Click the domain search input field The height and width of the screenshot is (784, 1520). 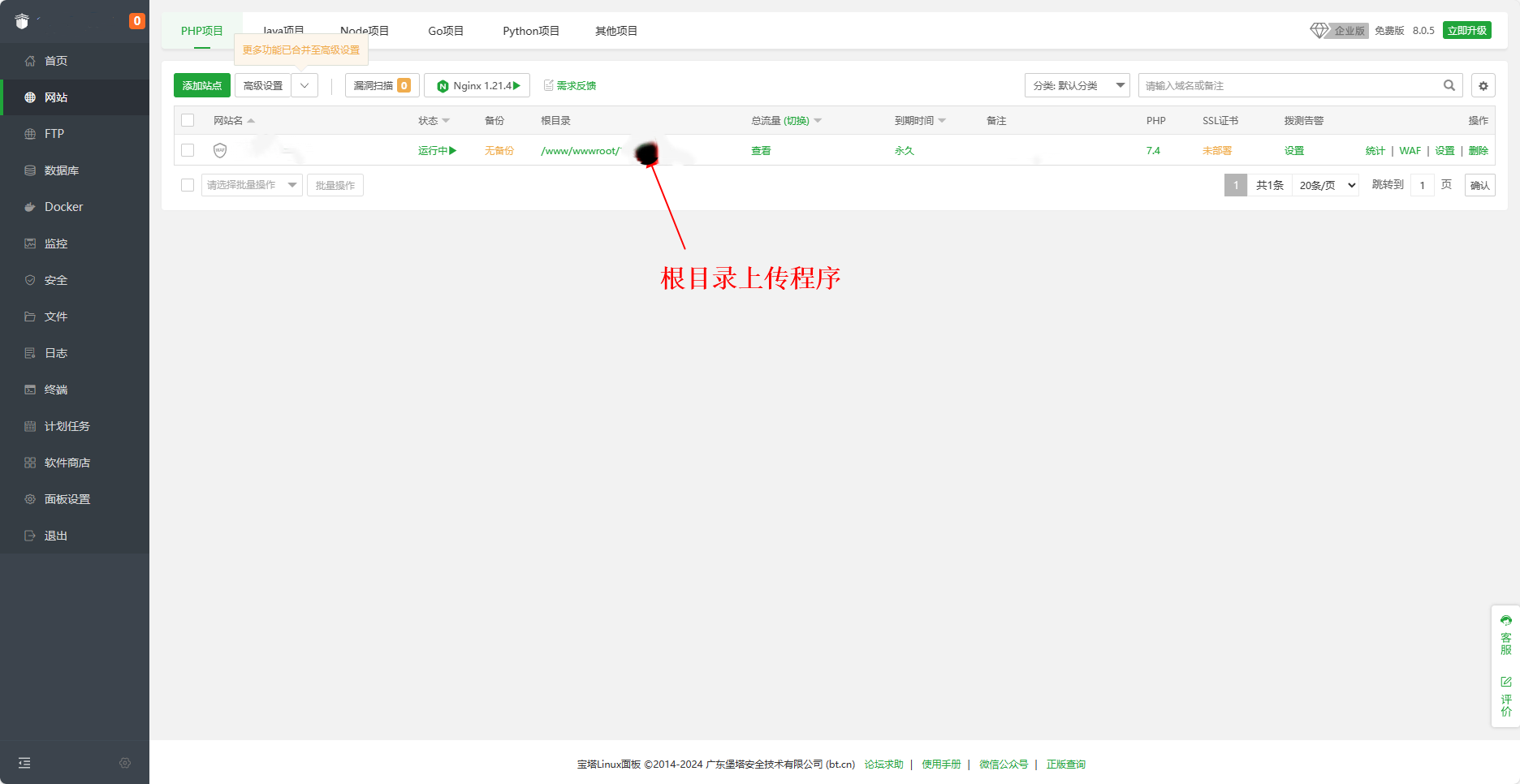click(1291, 85)
